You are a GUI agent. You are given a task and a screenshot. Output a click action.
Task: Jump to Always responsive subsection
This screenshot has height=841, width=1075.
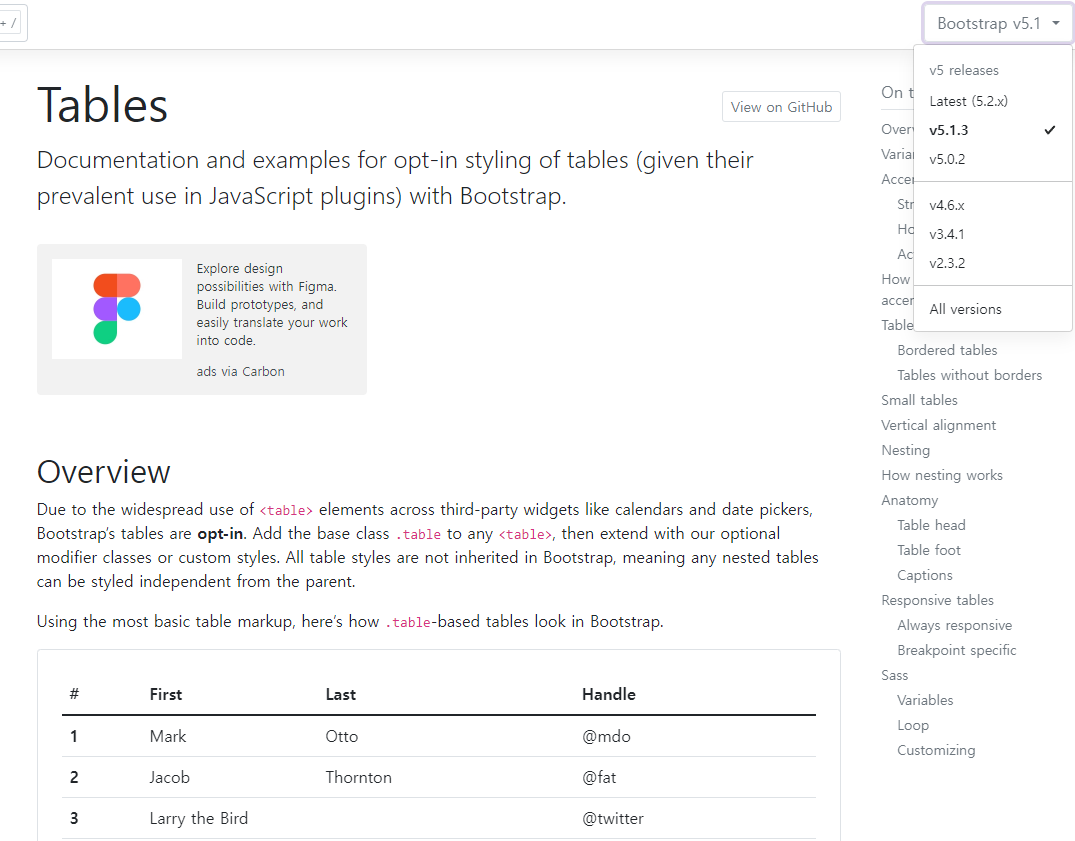(954, 625)
